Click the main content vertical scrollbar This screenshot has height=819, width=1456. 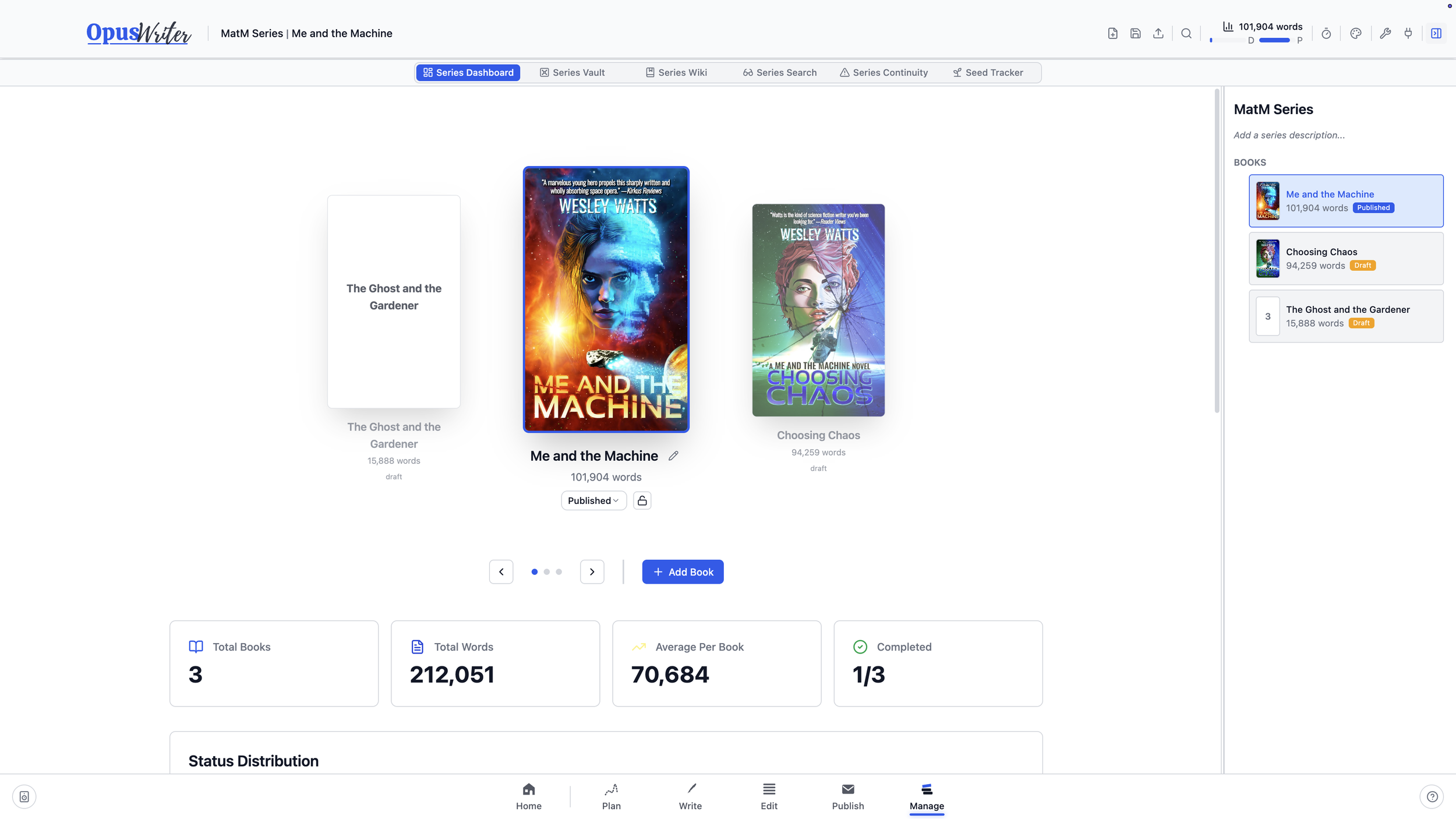(1217, 251)
